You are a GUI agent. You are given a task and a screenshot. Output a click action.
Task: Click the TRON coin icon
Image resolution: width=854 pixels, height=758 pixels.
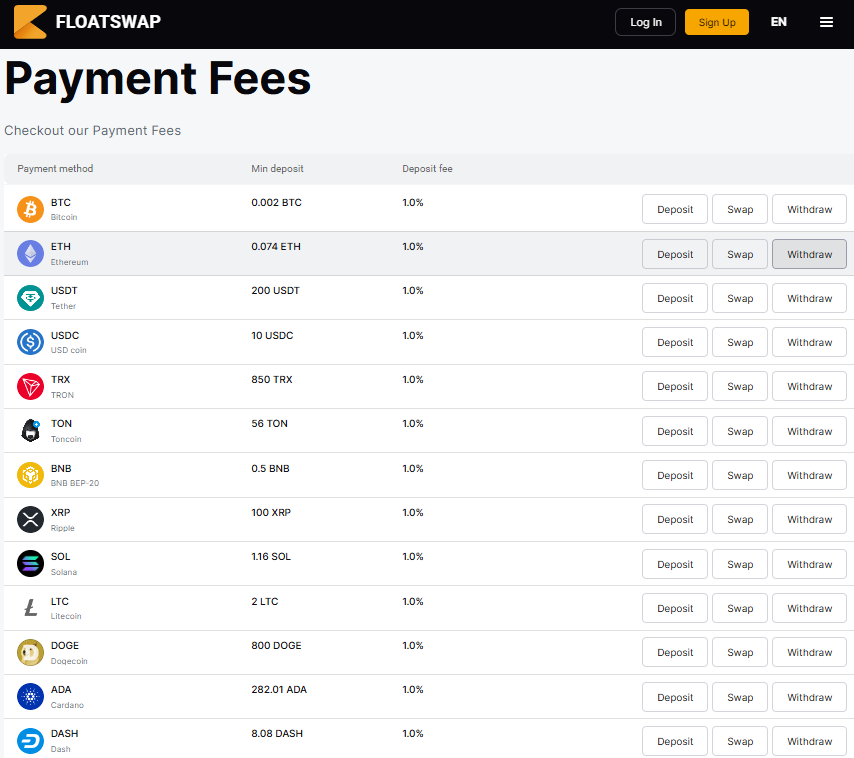pos(30,387)
